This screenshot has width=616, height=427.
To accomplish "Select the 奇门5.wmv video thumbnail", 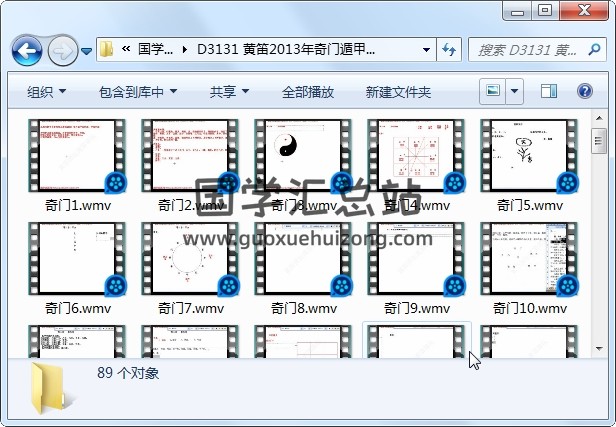I will click(x=529, y=156).
